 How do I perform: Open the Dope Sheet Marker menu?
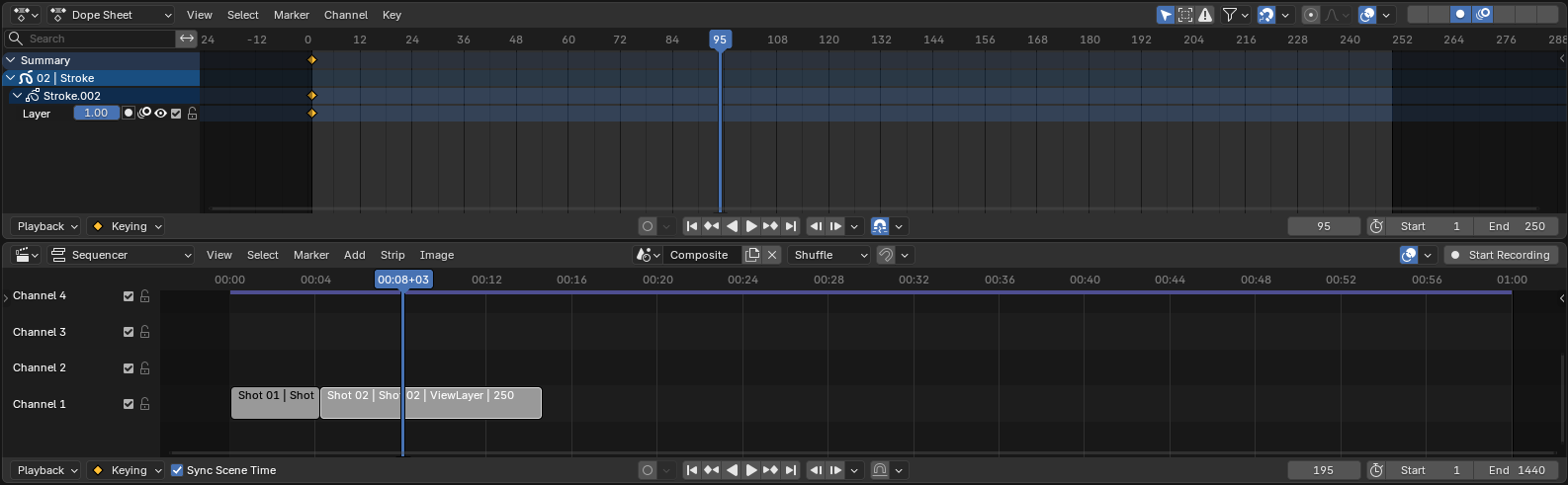click(292, 15)
